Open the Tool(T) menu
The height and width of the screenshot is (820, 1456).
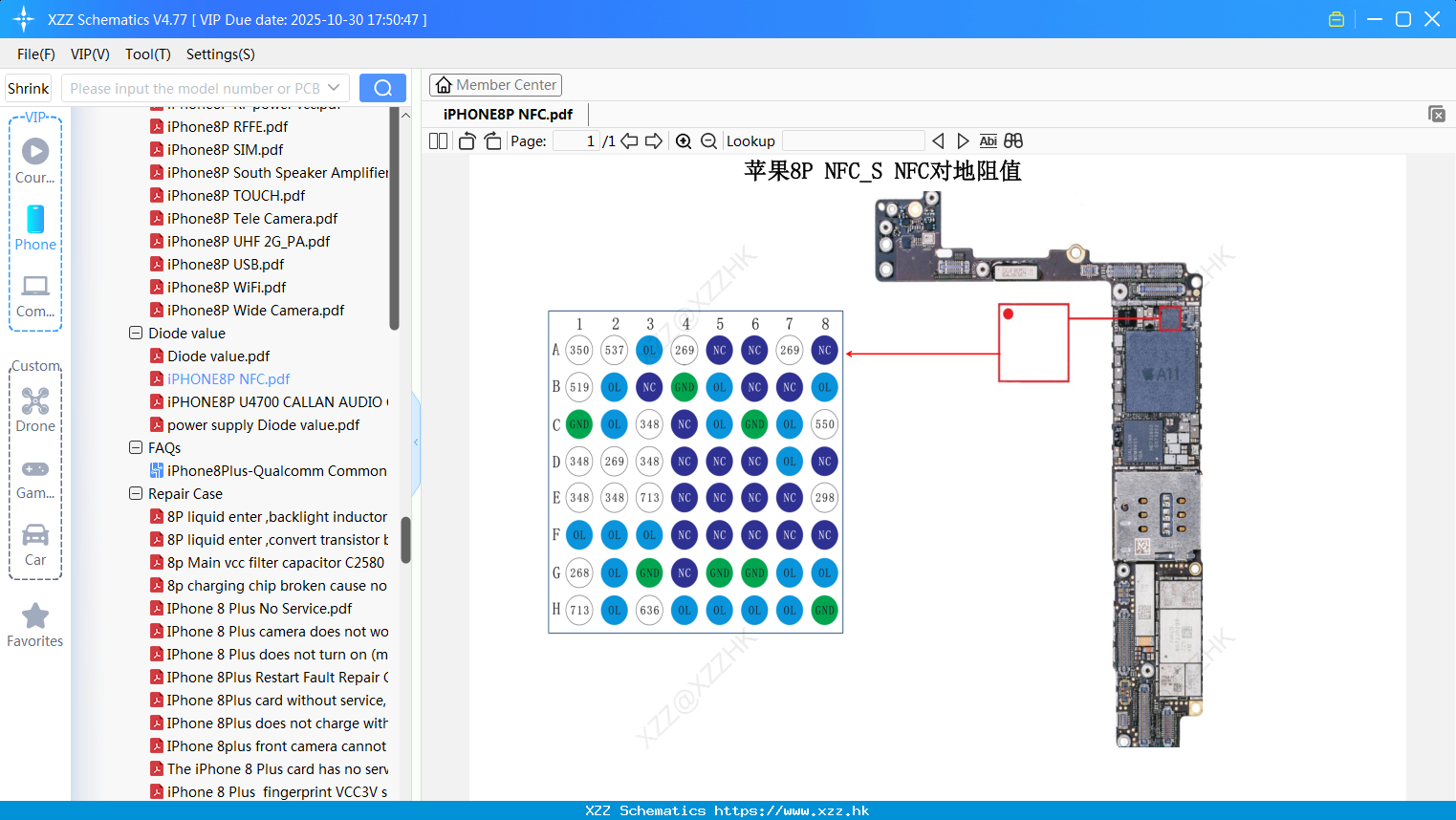click(148, 54)
